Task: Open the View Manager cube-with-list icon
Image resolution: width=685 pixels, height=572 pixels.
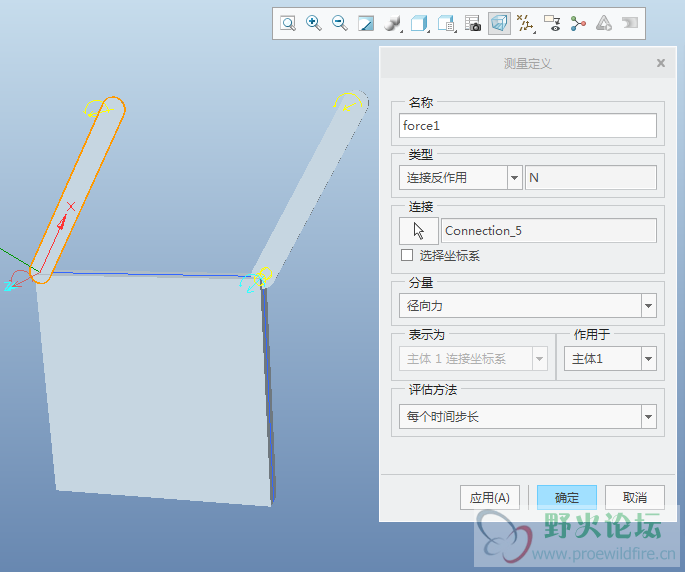Action: (x=446, y=23)
